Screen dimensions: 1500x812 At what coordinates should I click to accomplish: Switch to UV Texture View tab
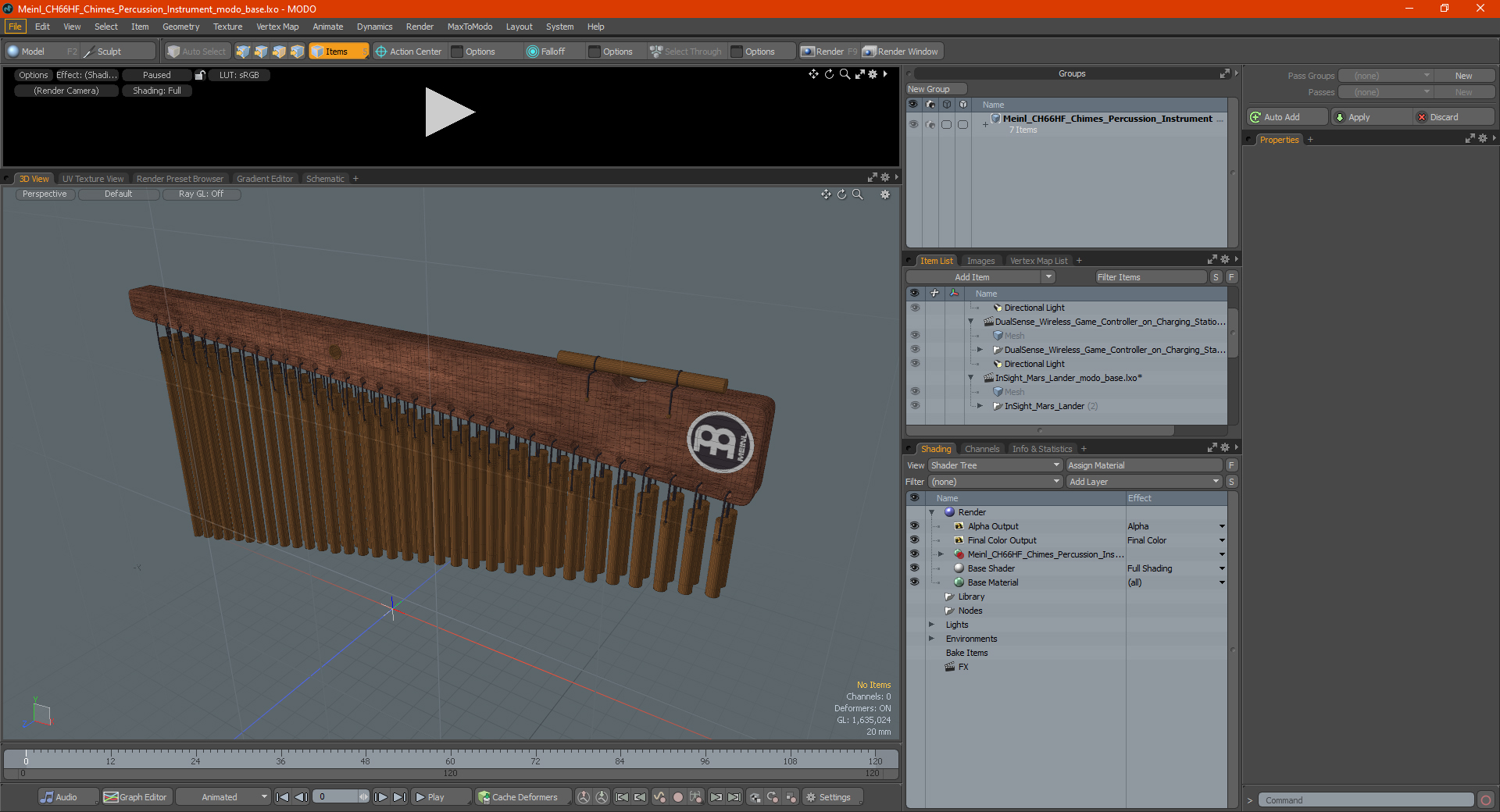point(92,179)
